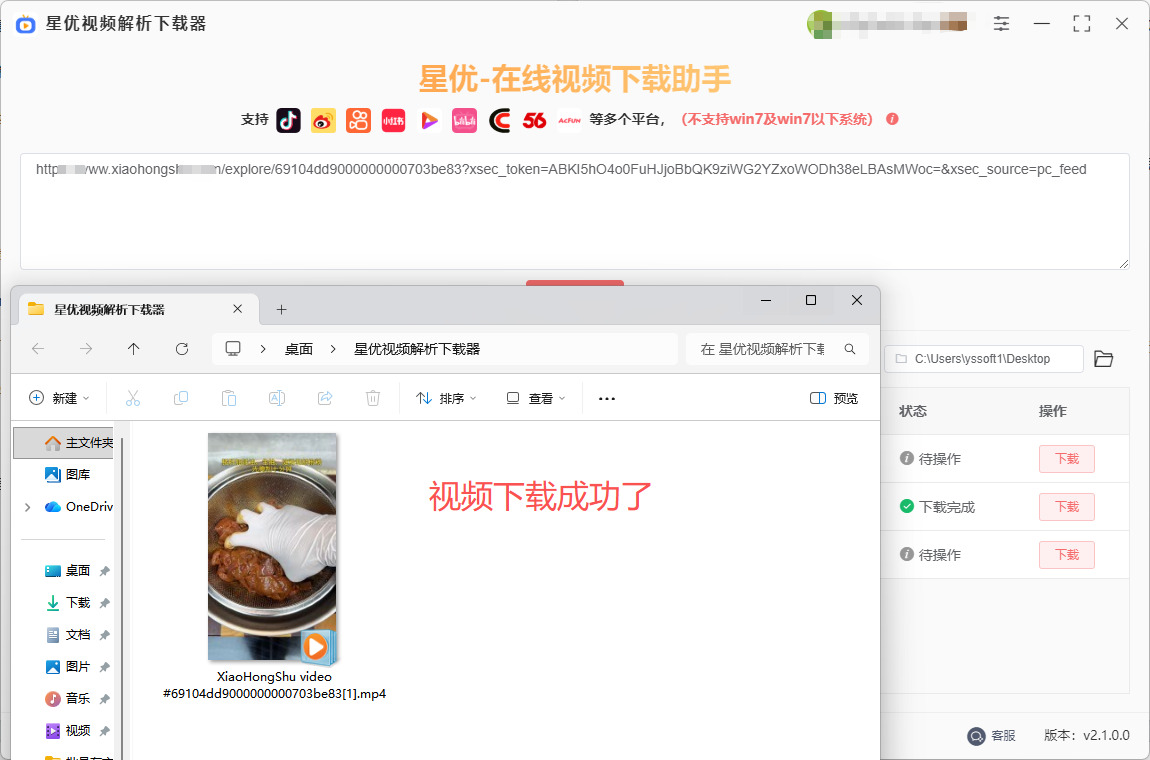Expand chevron after PC icon in address bar
Viewport: 1150px width, 760px height.
[x=263, y=349]
